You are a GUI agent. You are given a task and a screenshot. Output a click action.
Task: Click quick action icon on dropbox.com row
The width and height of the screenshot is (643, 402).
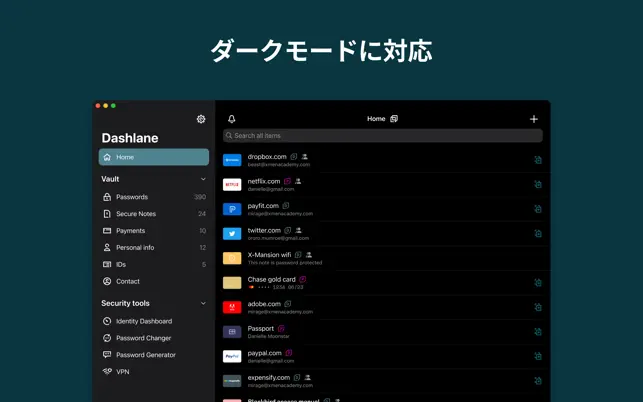(x=538, y=160)
